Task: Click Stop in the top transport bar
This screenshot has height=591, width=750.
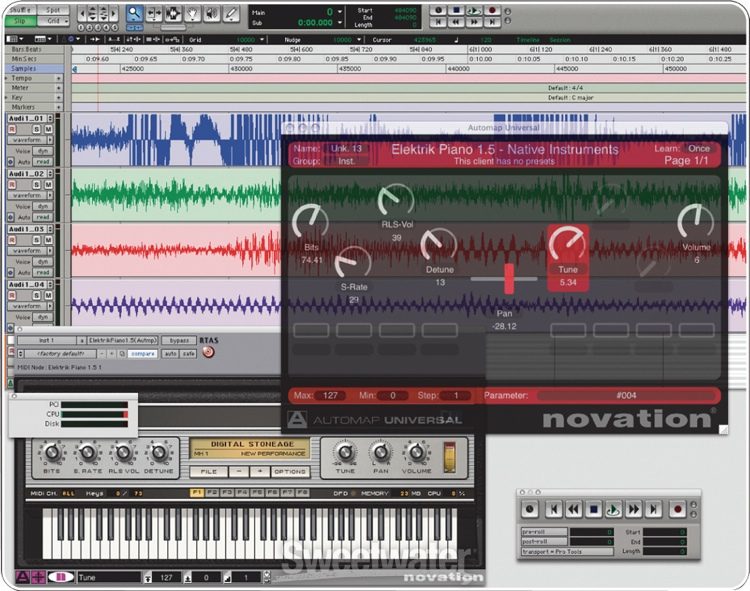Action: [x=456, y=10]
